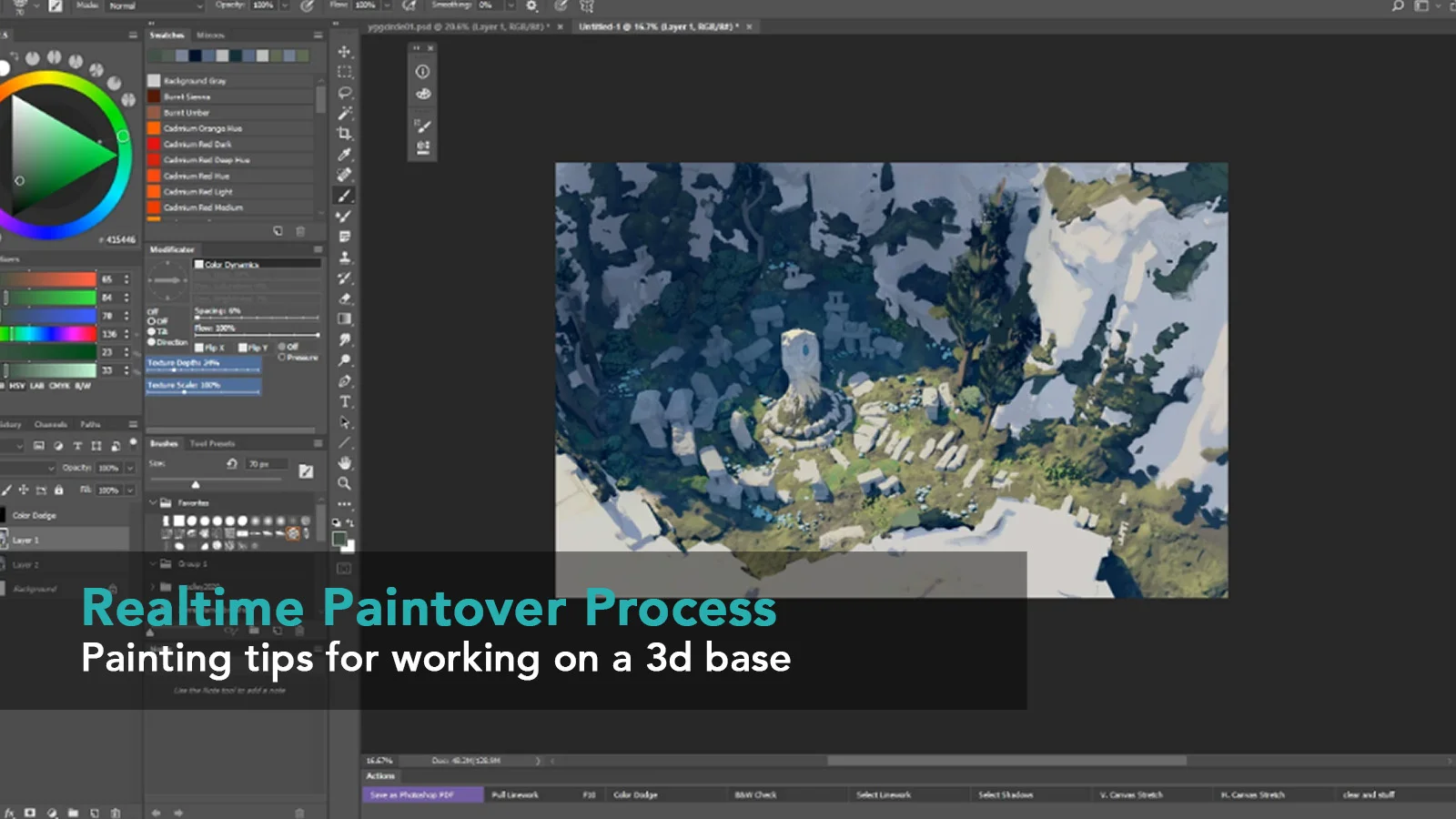Enable the Flip X checkbox

(x=198, y=349)
